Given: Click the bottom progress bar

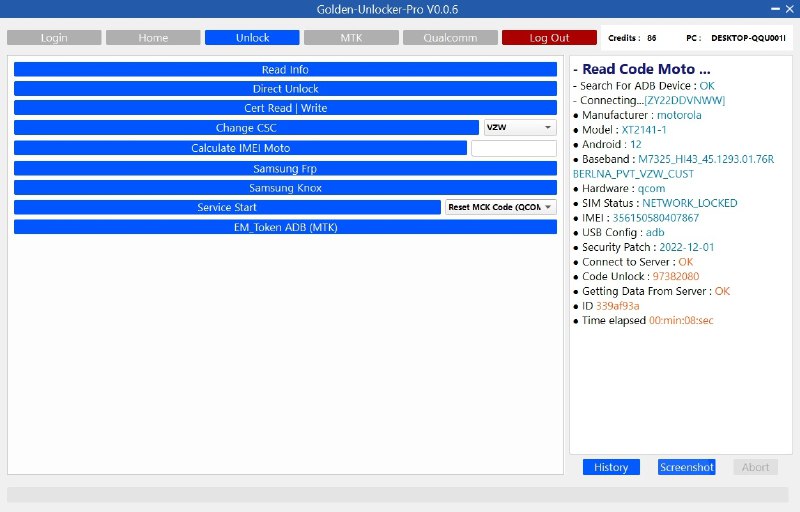Looking at the screenshot, I should 397,494.
